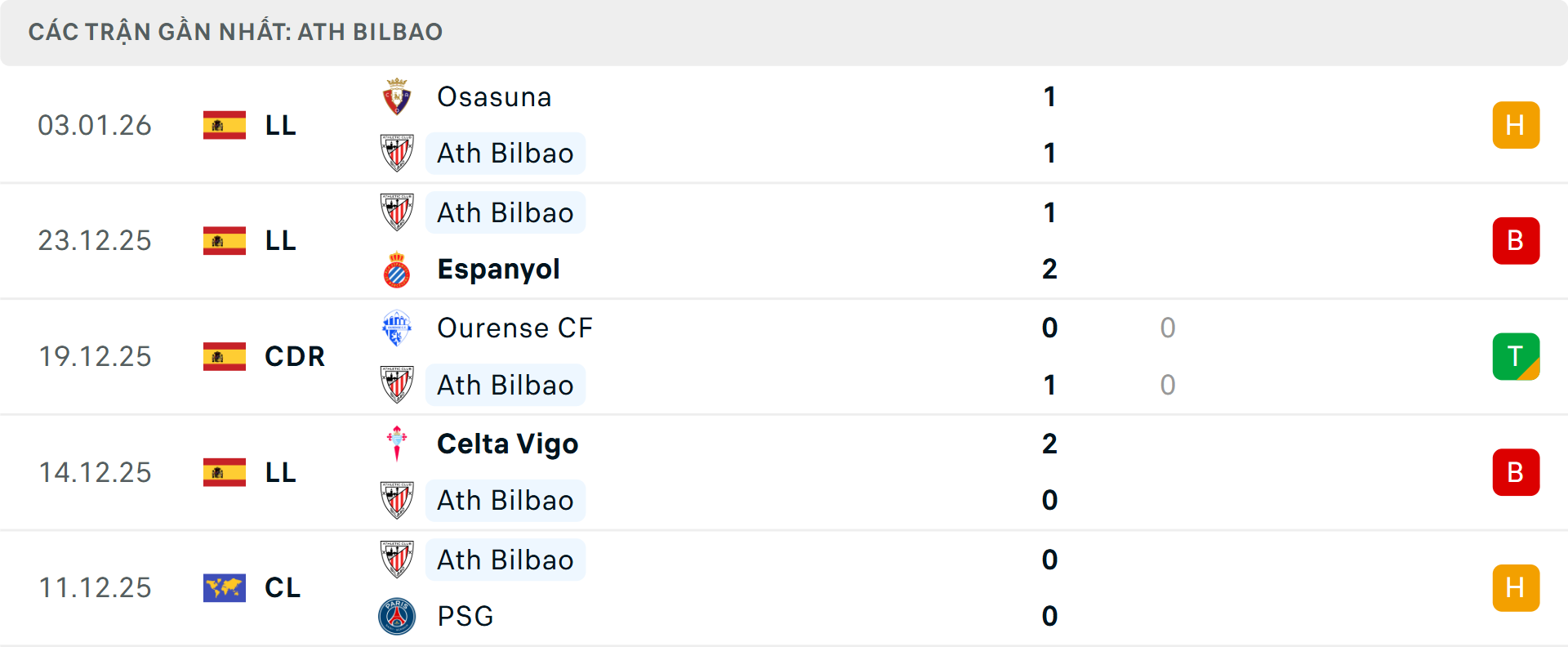Open the LL league label on the Celta Vigo row
Viewport: 1568px width, 647px height.
(280, 472)
